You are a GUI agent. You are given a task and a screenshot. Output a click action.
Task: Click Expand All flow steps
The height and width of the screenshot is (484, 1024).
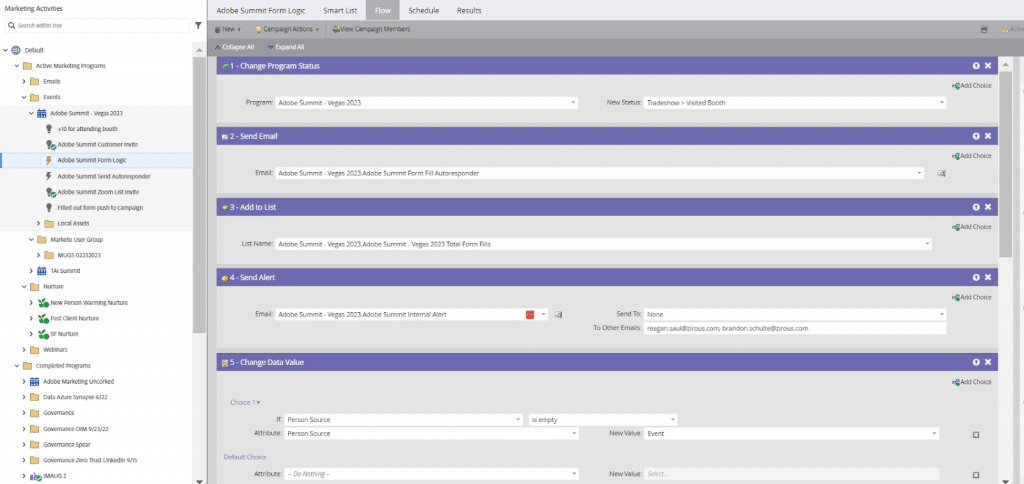pos(285,47)
